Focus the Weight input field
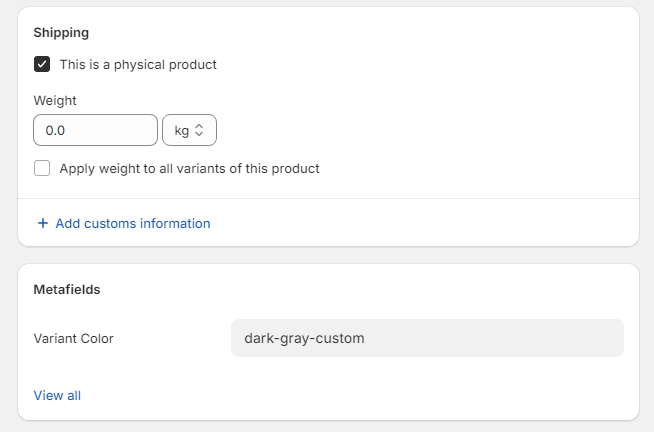The height and width of the screenshot is (432, 654). pos(95,130)
